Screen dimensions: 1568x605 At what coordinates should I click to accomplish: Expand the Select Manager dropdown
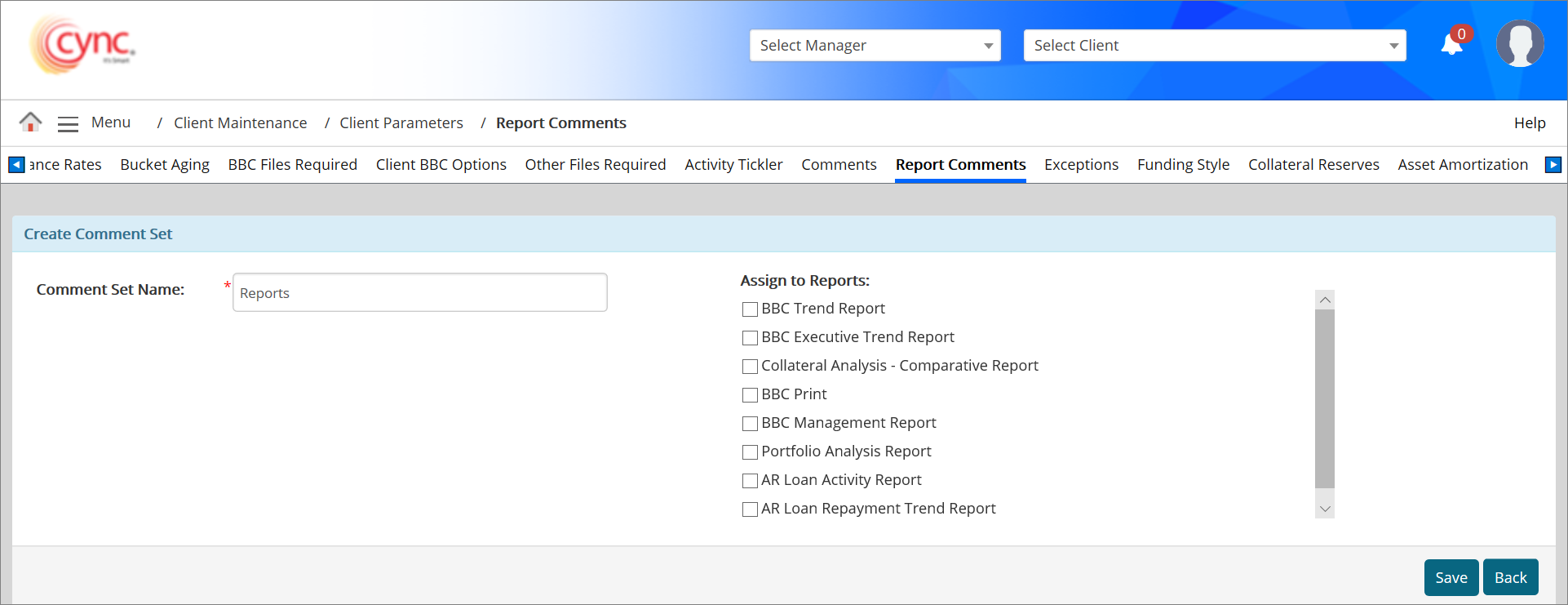coord(875,46)
